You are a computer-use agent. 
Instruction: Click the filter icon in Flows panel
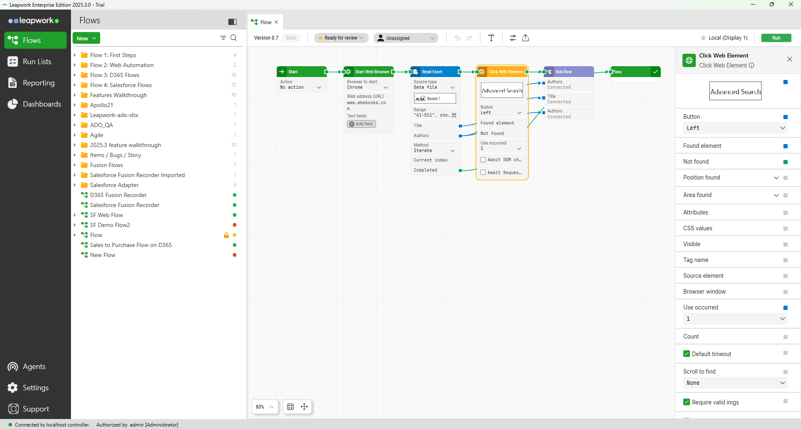[x=223, y=38]
